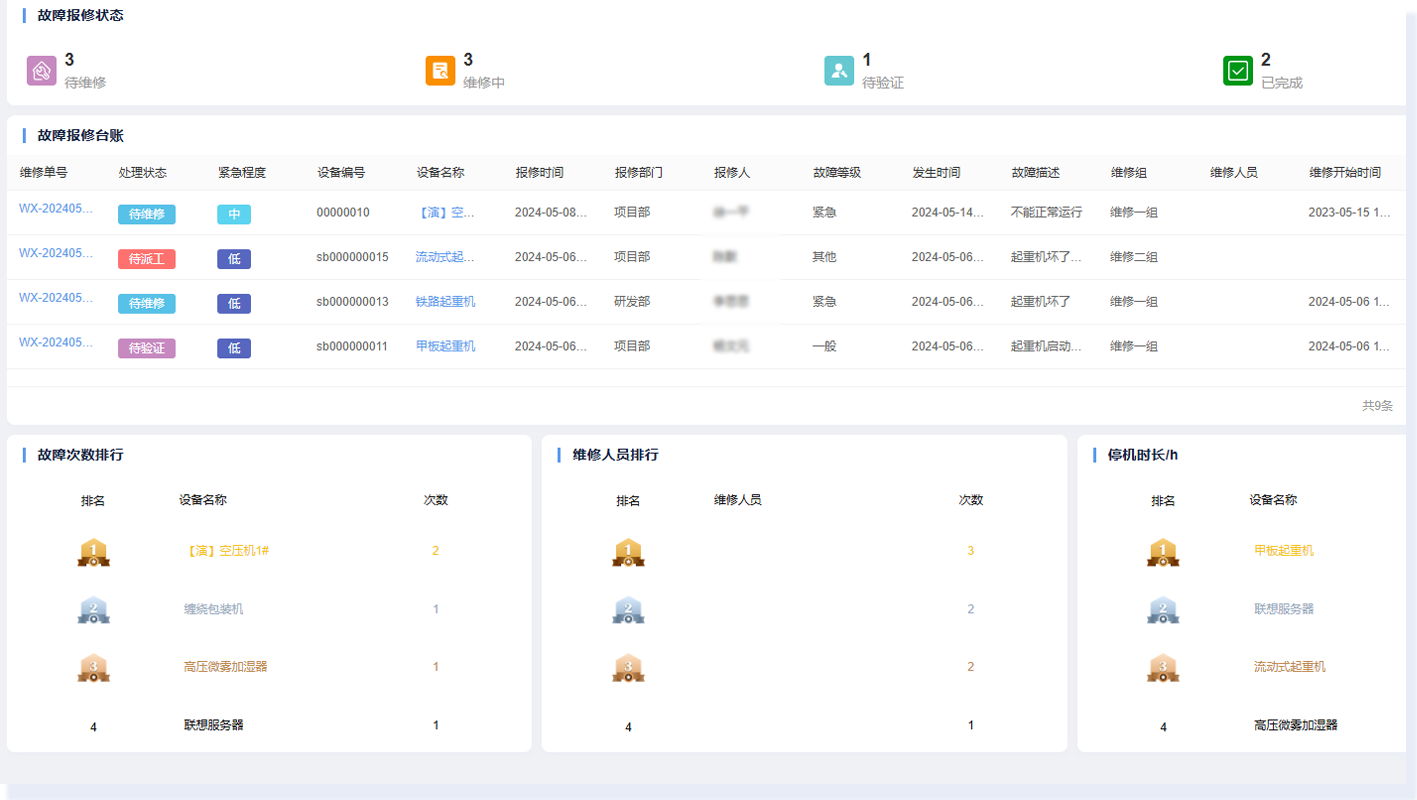
Task: Click the orange 维修中 status icon
Action: pyautogui.click(x=440, y=71)
